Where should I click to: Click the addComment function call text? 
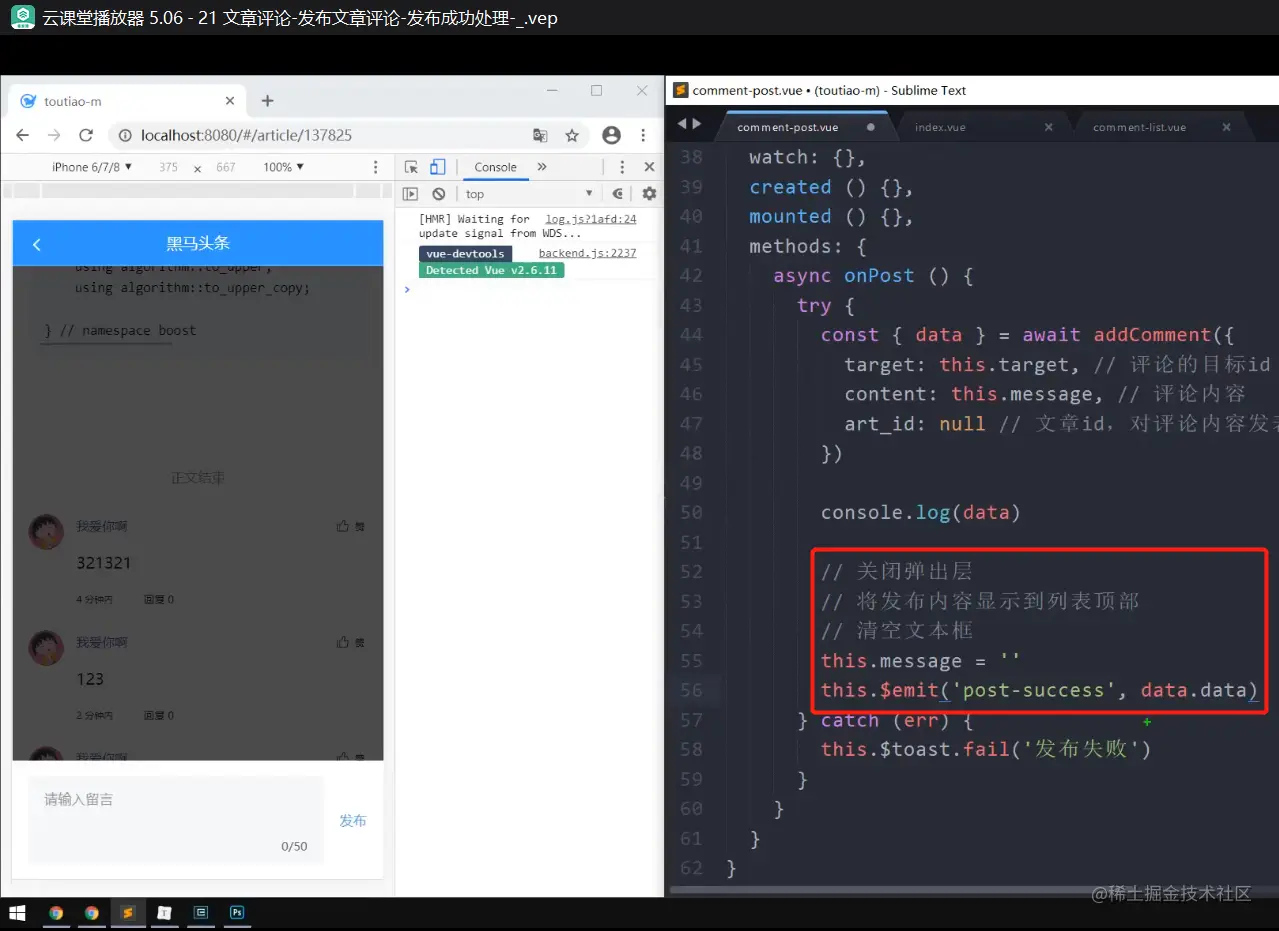pyautogui.click(x=1152, y=335)
